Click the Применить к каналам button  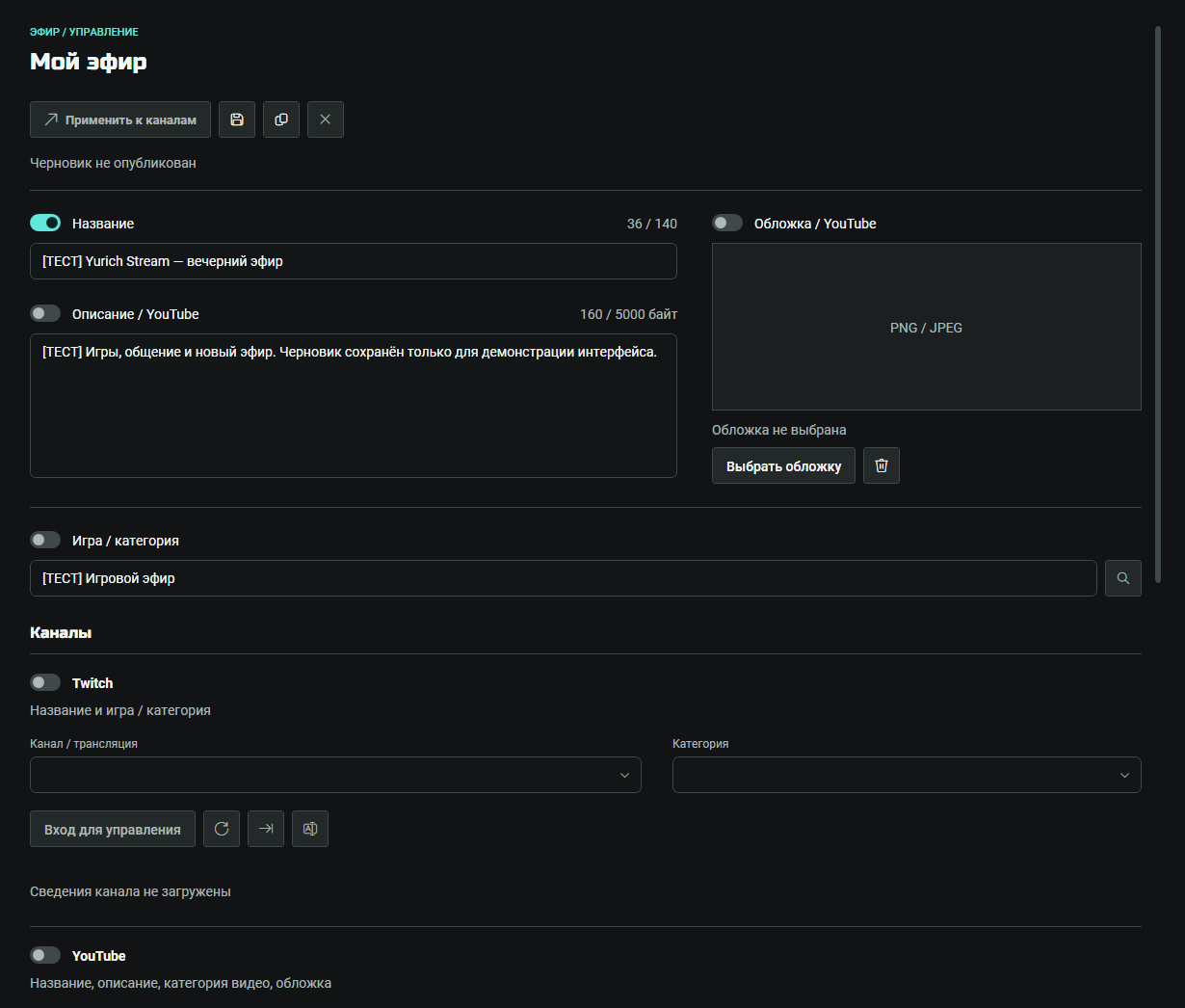tap(120, 119)
